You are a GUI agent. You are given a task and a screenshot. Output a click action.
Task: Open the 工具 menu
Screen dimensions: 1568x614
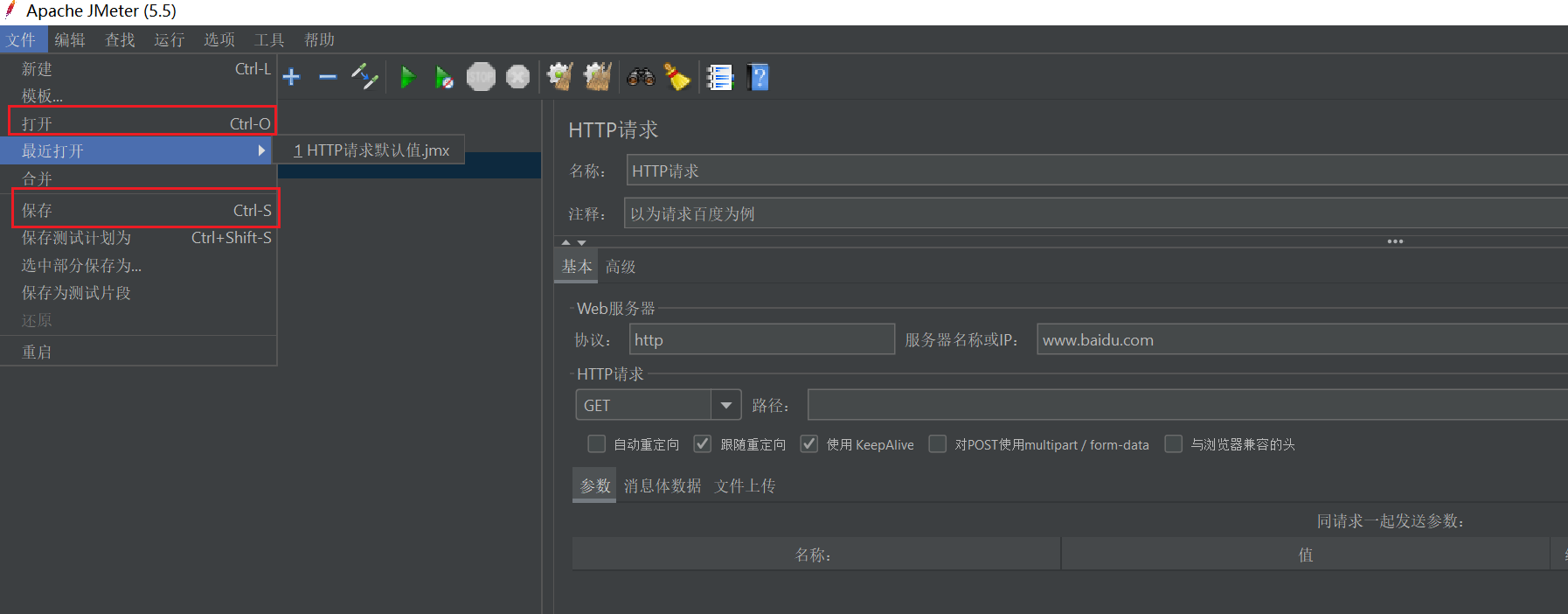tap(269, 39)
